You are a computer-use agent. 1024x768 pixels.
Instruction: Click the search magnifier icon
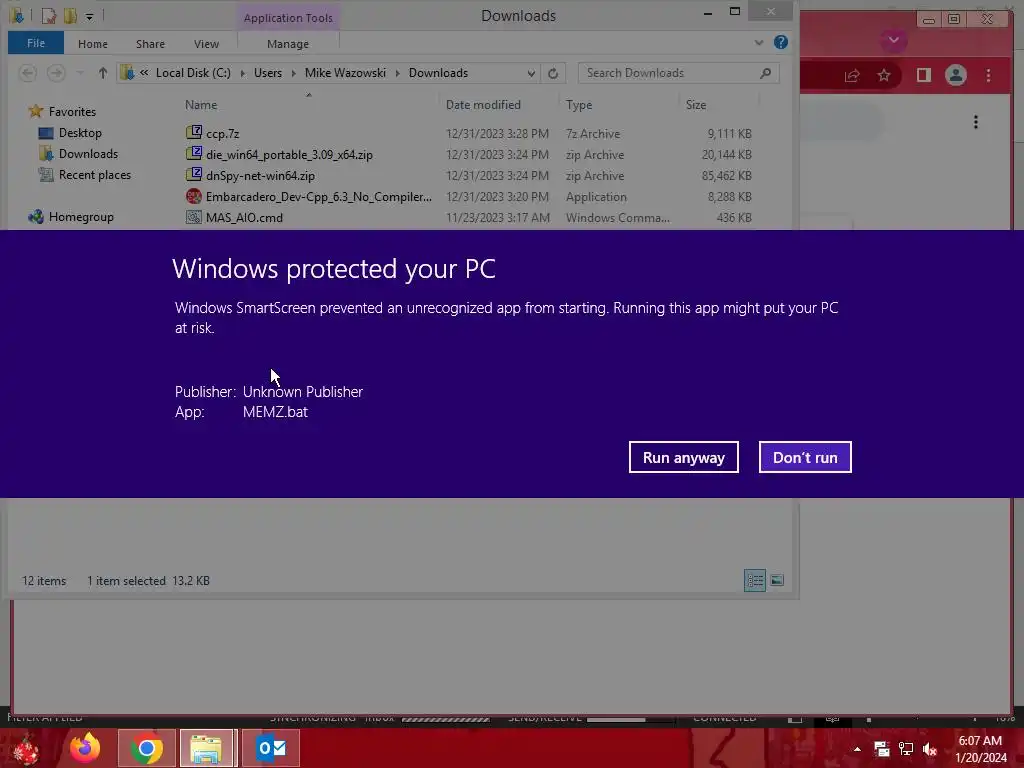[765, 73]
